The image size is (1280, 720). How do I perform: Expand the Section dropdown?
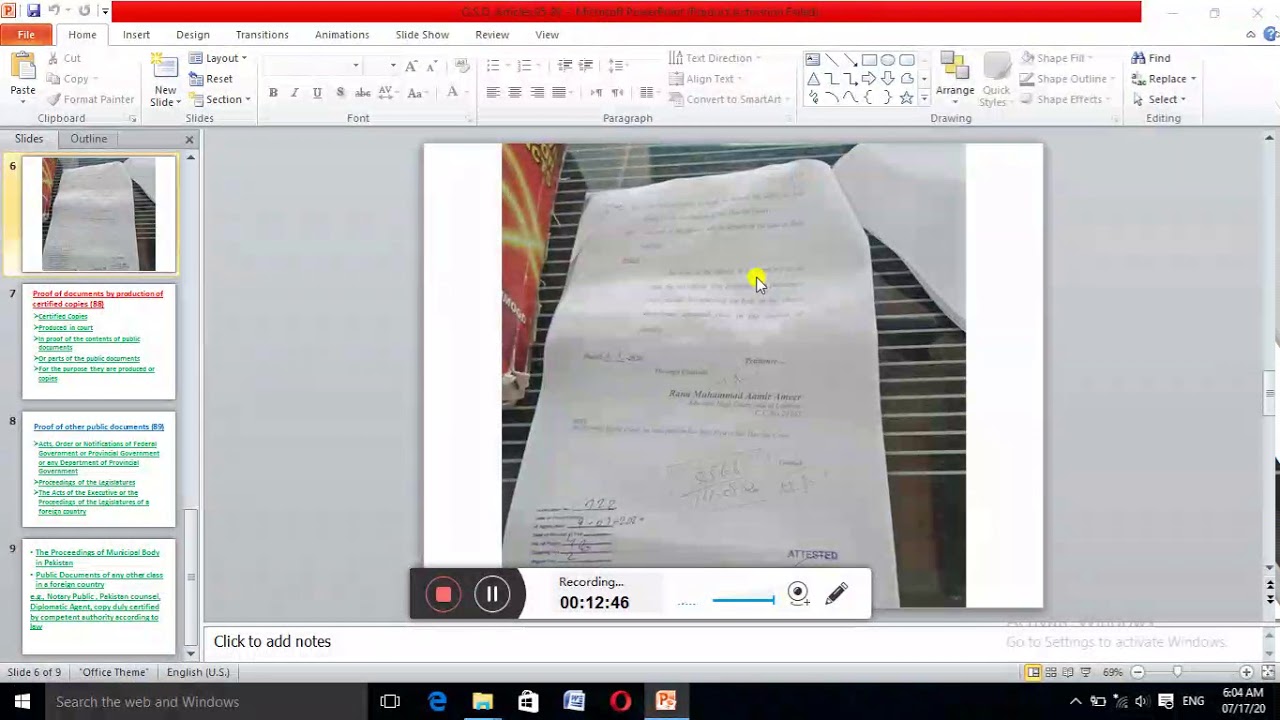coord(220,99)
